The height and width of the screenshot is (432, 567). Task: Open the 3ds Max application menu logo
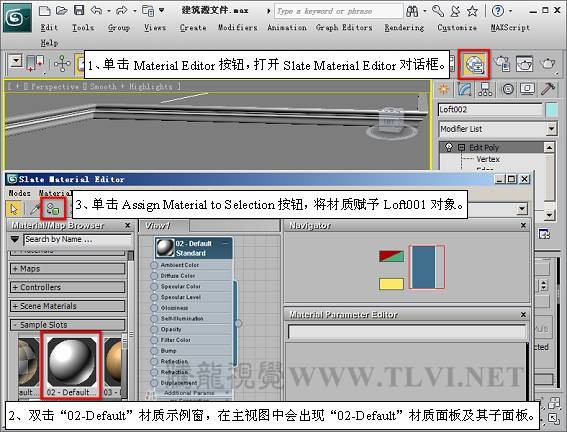tap(17, 17)
